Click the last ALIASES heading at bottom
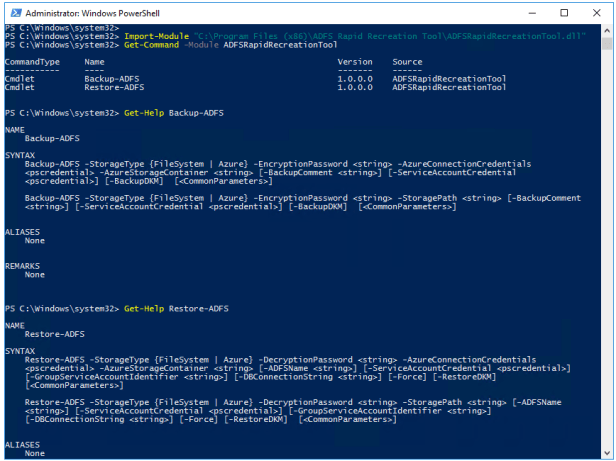 pos(22,445)
